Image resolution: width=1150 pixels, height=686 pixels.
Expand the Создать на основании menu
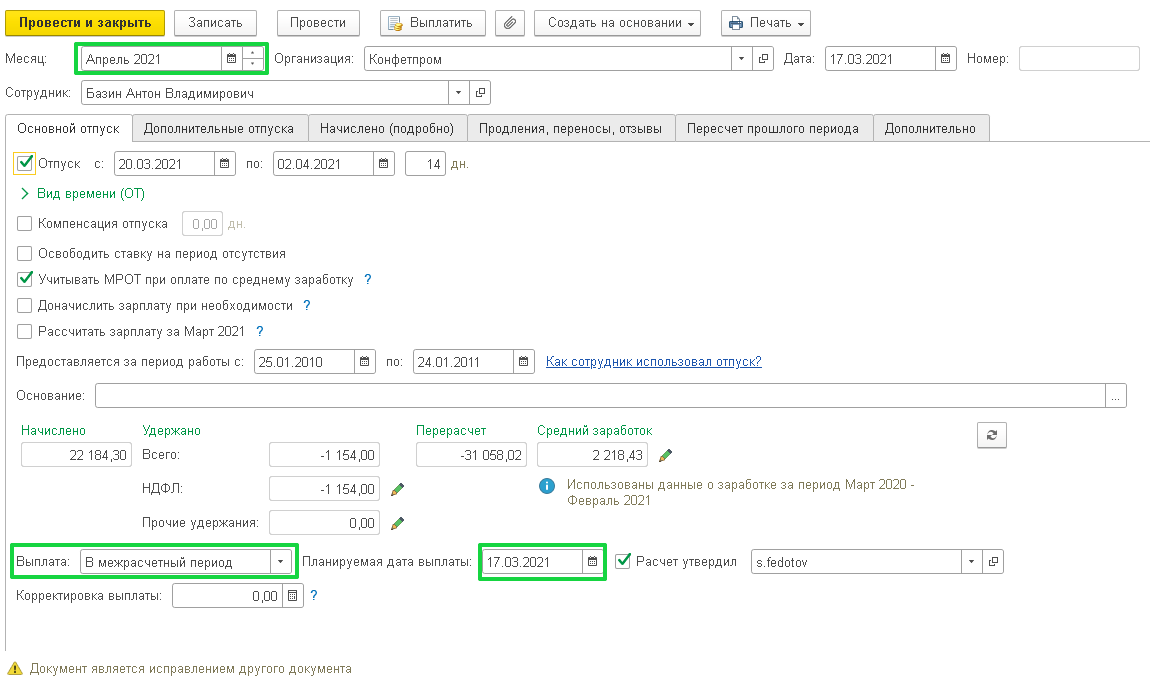coord(617,23)
